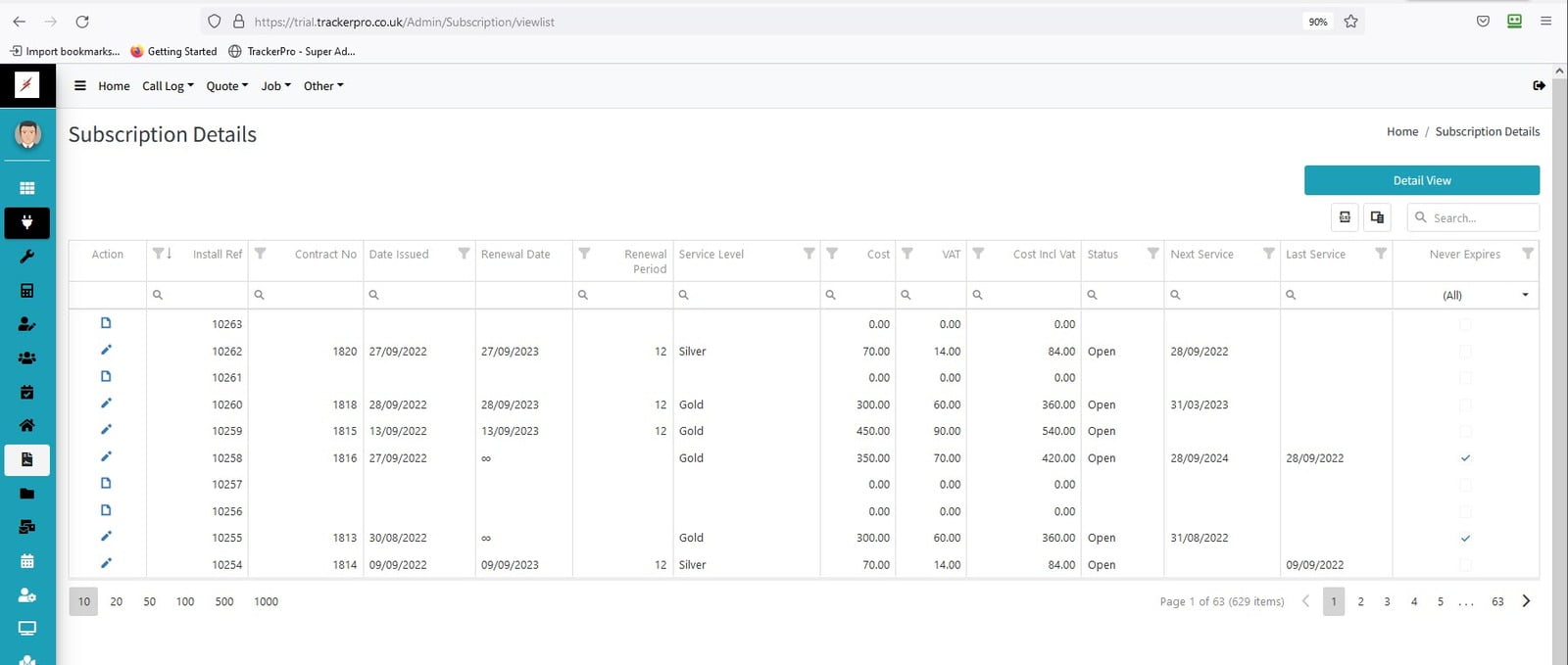Open the Job menu
Viewport: 1568px width, 665px height.
click(275, 86)
